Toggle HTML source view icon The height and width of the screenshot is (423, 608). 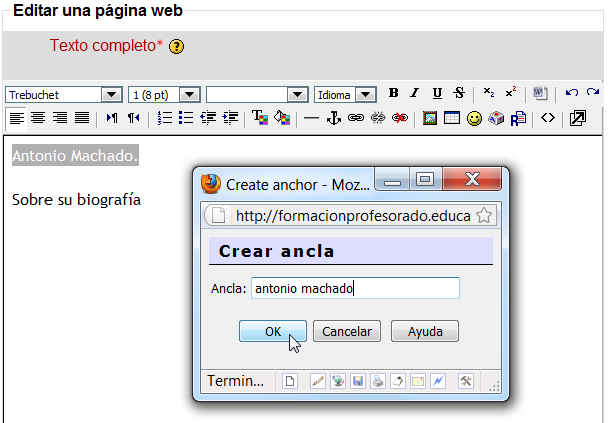click(x=548, y=118)
